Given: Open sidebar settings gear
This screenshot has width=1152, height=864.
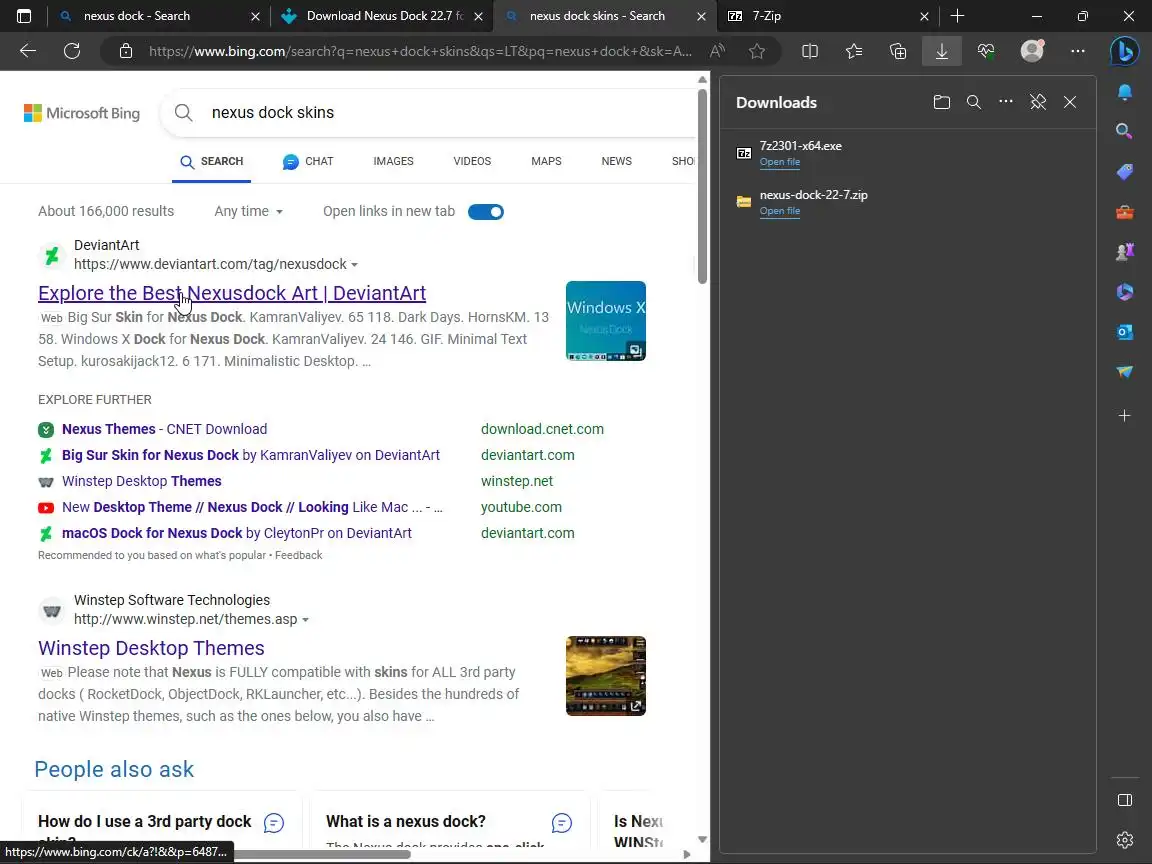Looking at the screenshot, I should click(1125, 840).
